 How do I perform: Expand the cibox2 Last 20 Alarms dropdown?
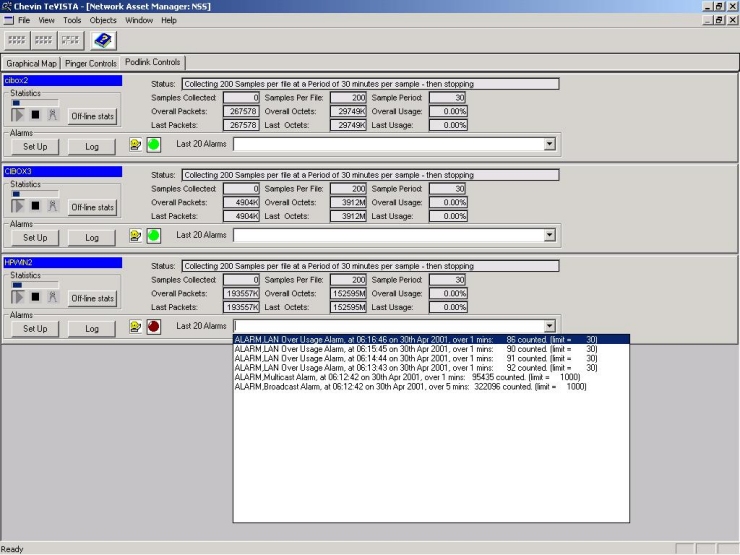click(549, 144)
